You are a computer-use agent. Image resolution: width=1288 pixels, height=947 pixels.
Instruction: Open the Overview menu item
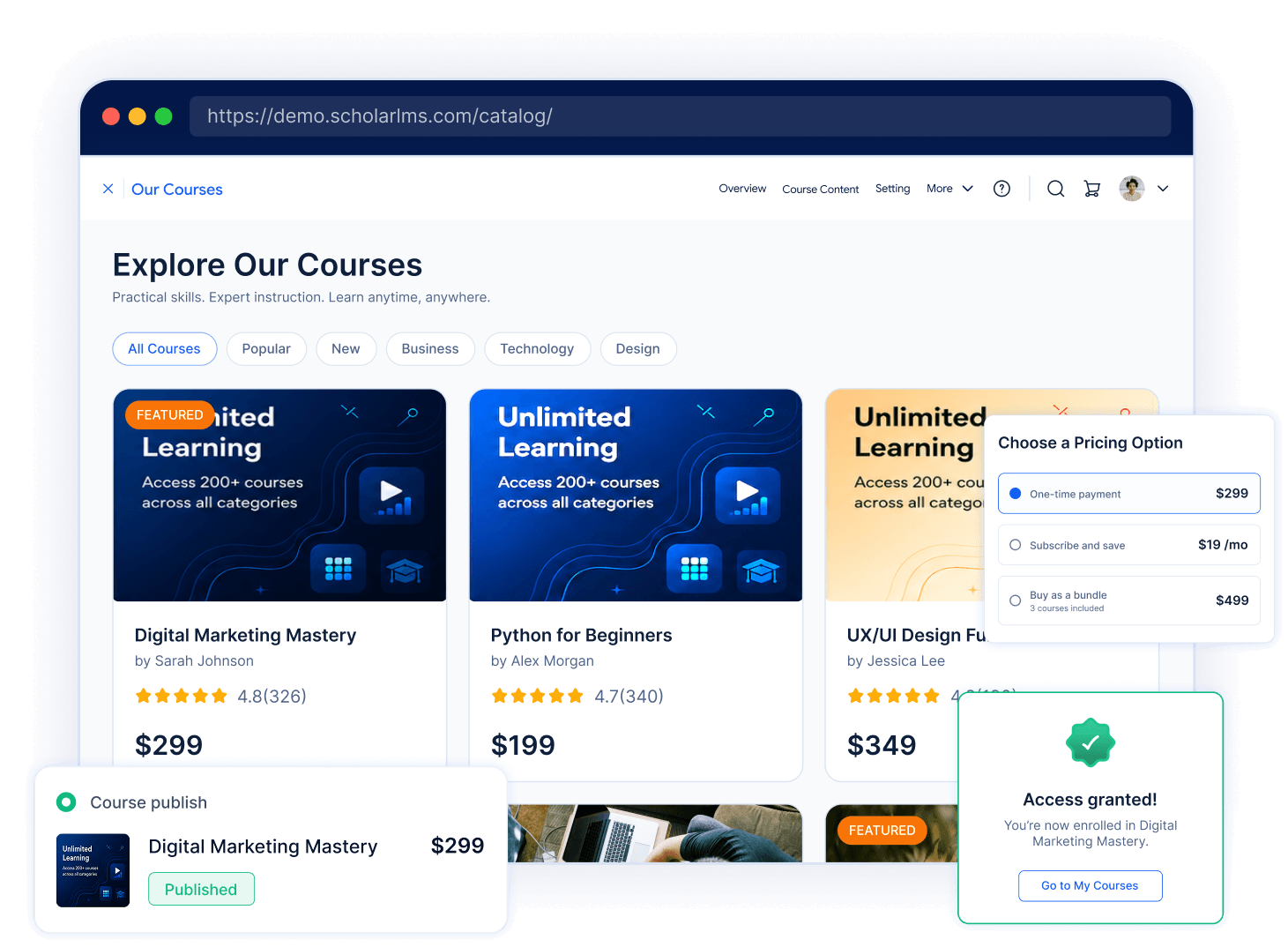pyautogui.click(x=742, y=189)
